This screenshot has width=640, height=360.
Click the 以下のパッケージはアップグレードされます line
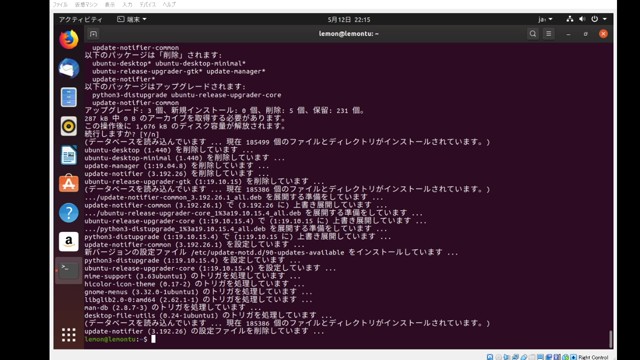165,87
